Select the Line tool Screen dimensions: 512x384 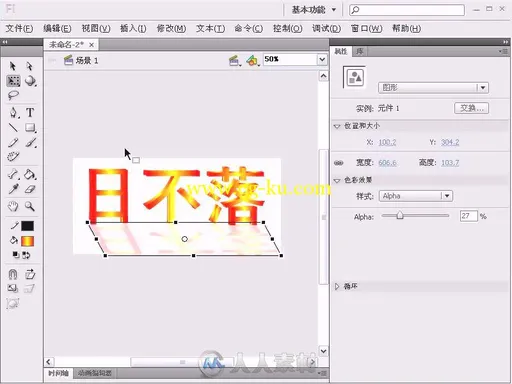tap(13, 127)
